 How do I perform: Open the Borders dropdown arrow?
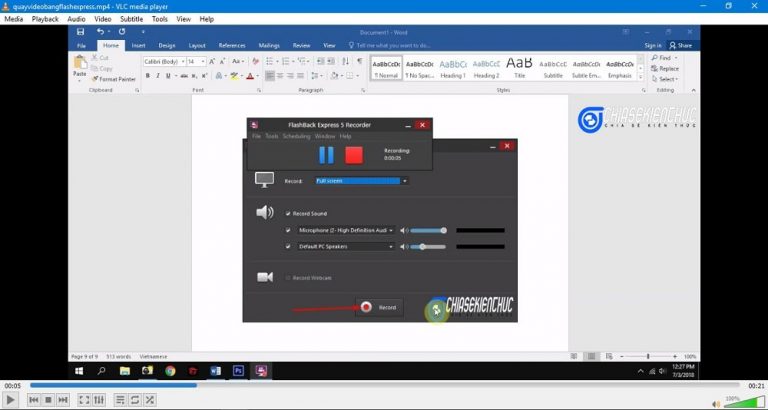[x=358, y=76]
